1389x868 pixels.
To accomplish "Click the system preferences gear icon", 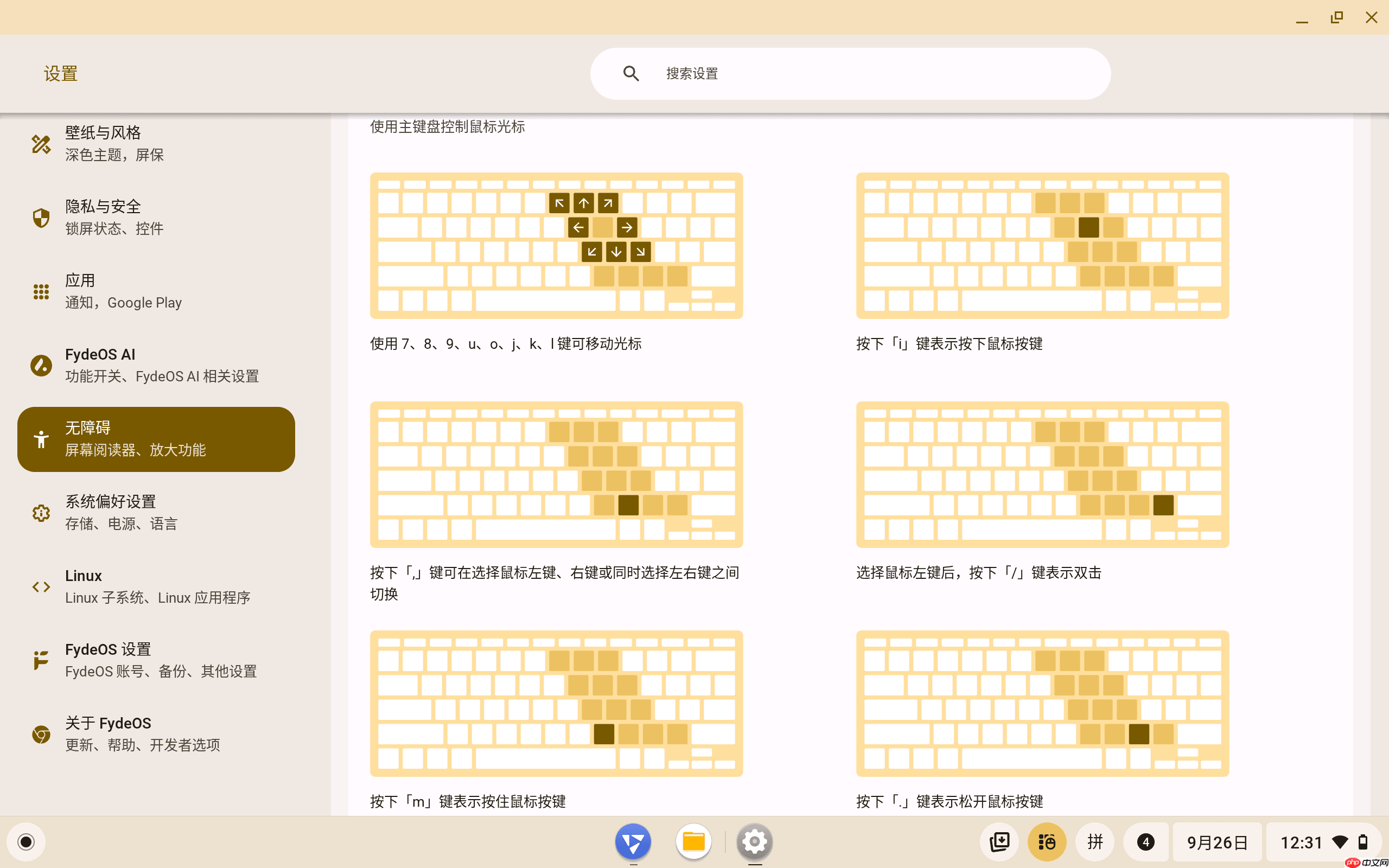I will pos(41,513).
